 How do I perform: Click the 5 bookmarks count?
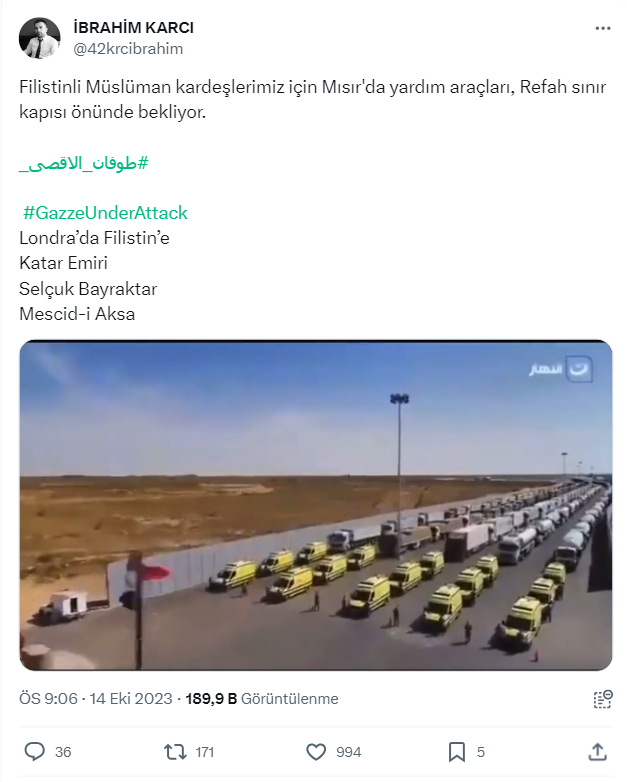click(481, 752)
